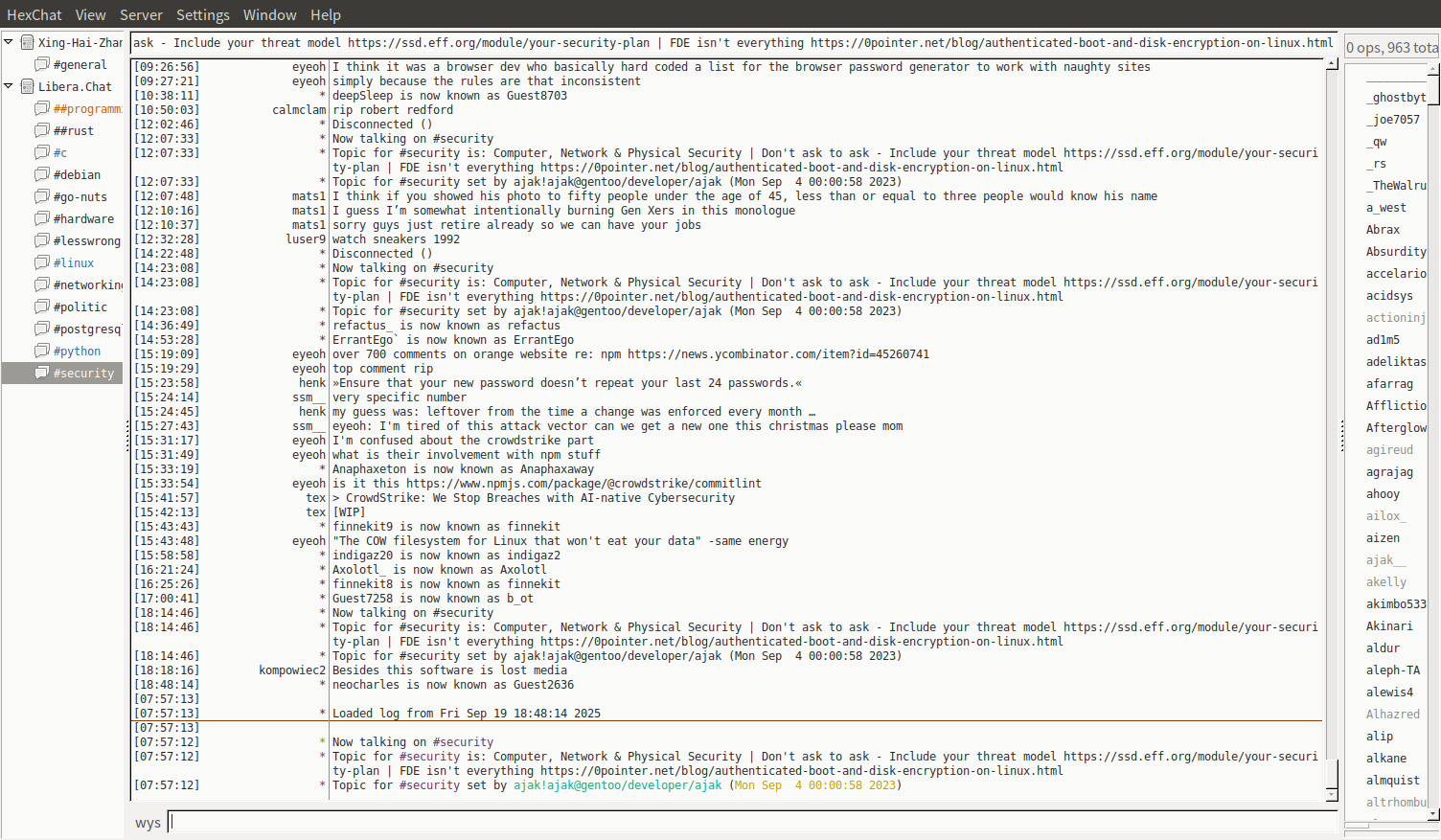Click the #hardware channel icon

point(42,218)
